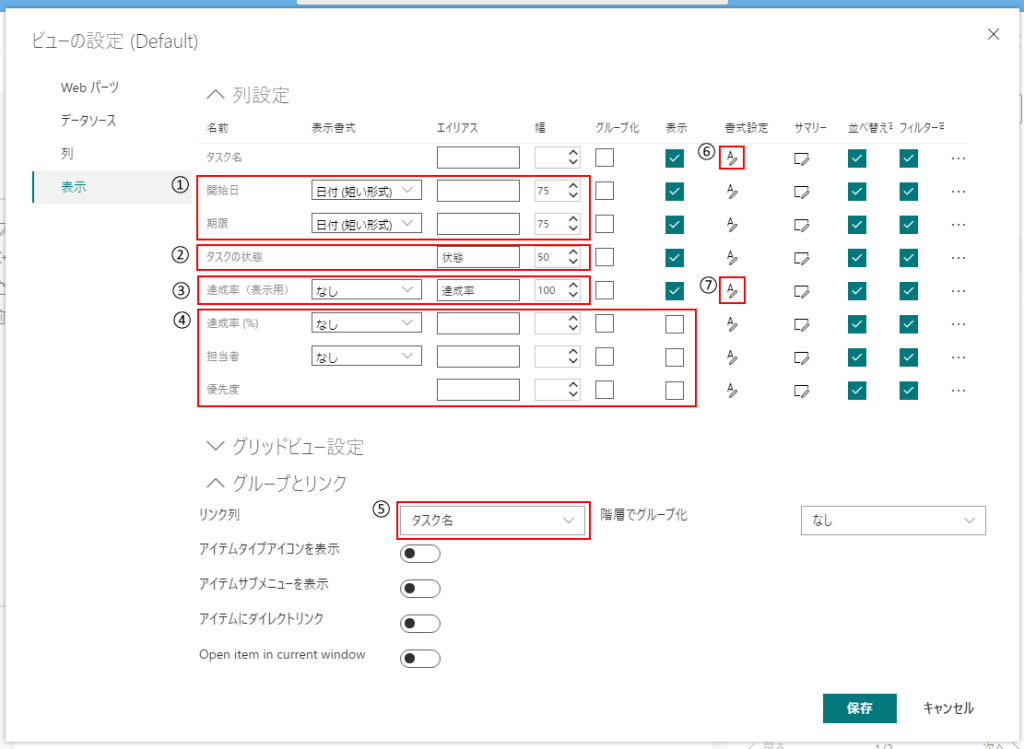Check the grouping checkbox for 開始日
This screenshot has height=749, width=1024.
pos(604,191)
